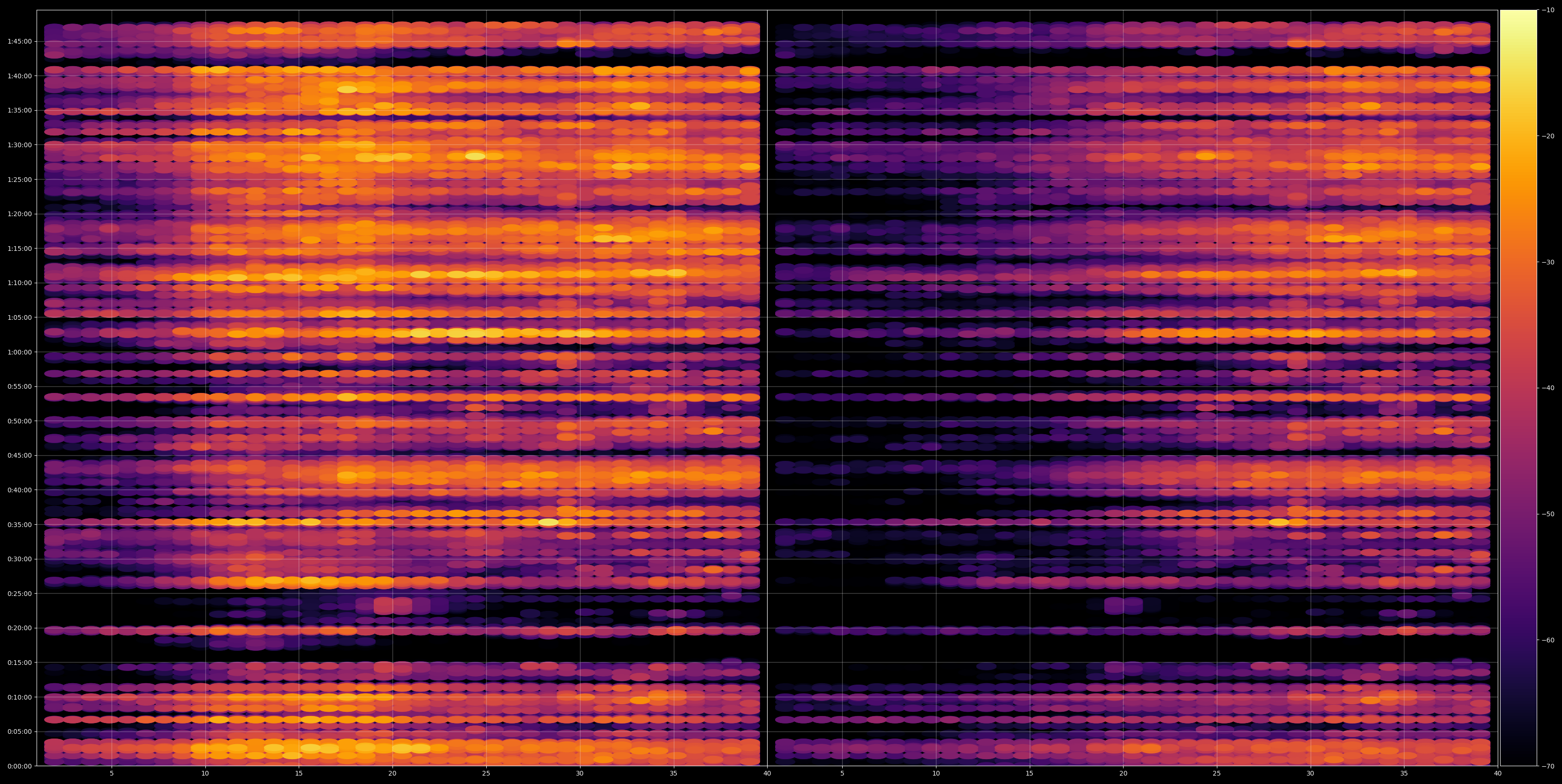
Task: Click the 0:45:00 time axis label
Action: pyautogui.click(x=19, y=455)
